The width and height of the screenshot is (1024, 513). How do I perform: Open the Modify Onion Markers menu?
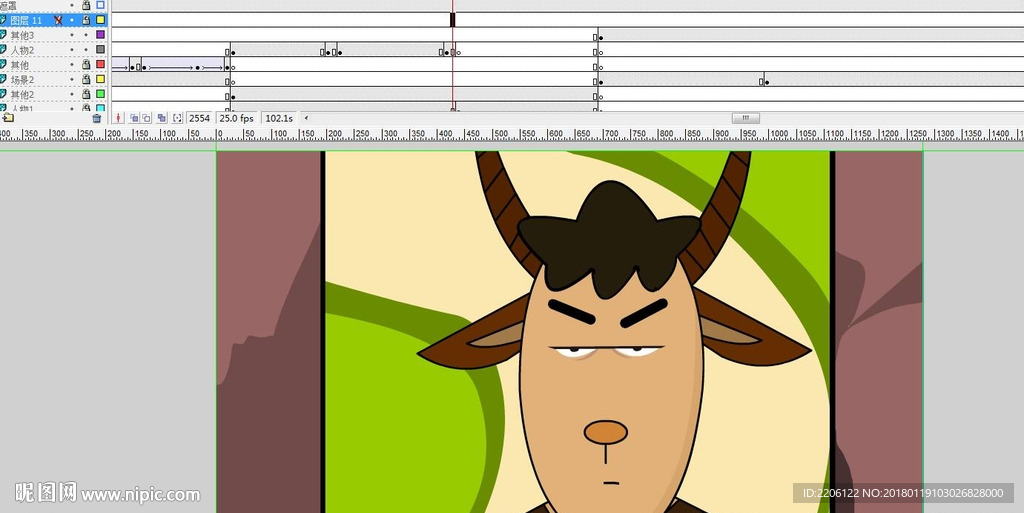pyautogui.click(x=177, y=118)
